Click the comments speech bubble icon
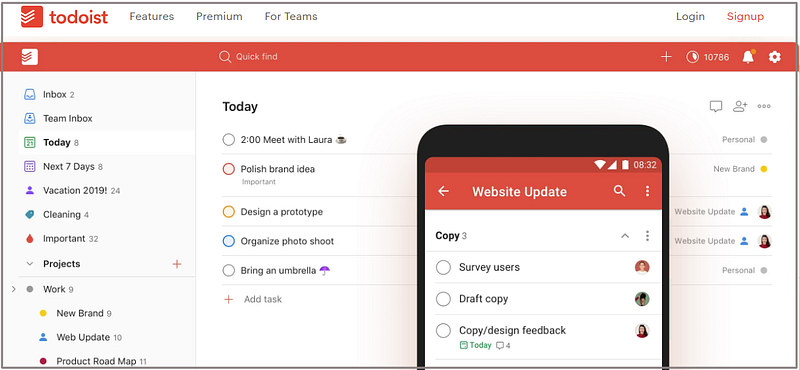The height and width of the screenshot is (370, 800). click(x=716, y=107)
